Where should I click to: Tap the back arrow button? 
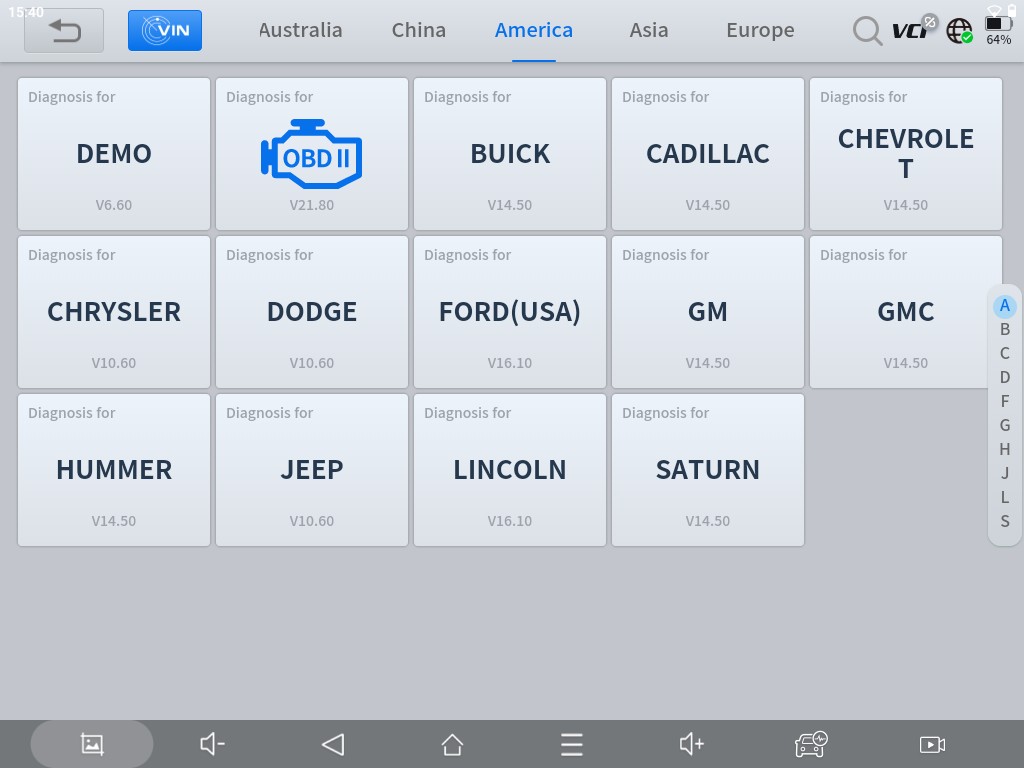click(x=64, y=30)
